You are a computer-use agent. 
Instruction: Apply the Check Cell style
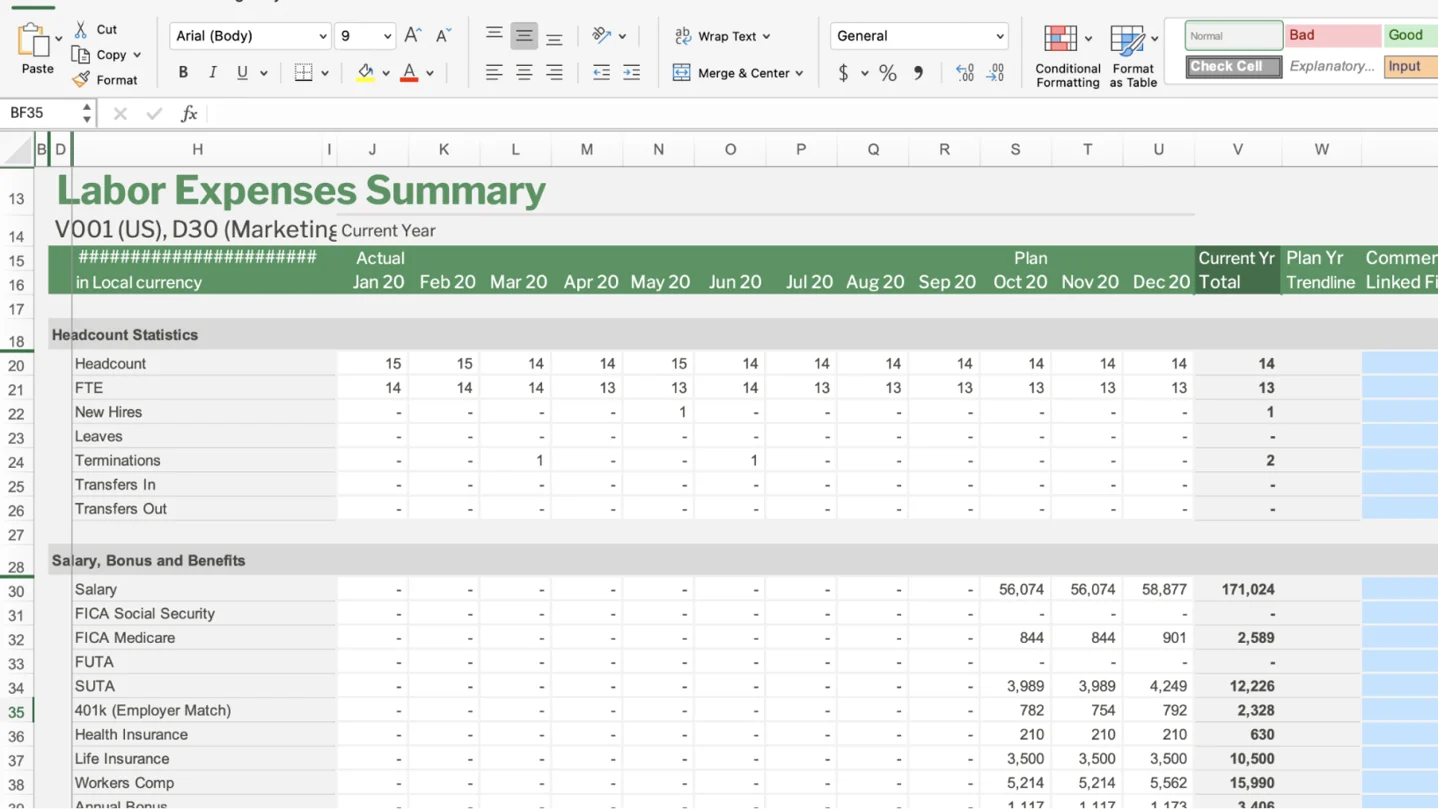click(x=1233, y=67)
